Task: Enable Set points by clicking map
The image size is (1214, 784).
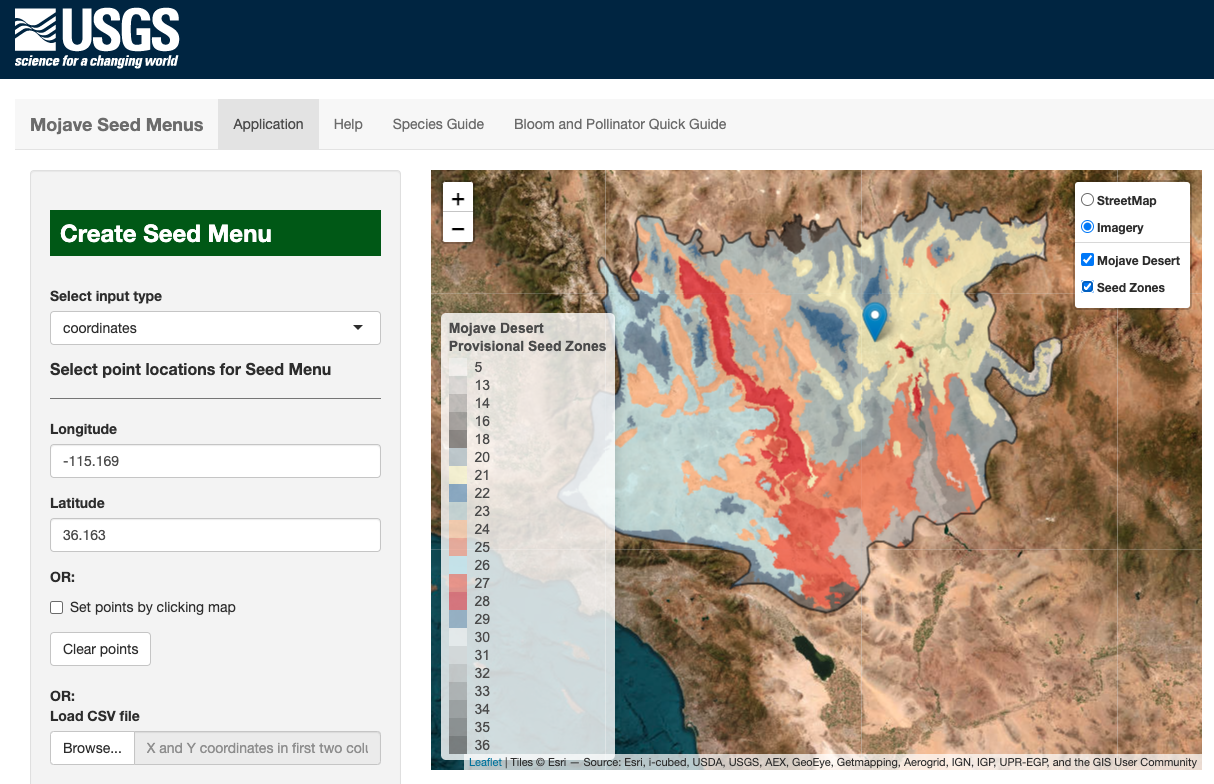Action: [56, 607]
